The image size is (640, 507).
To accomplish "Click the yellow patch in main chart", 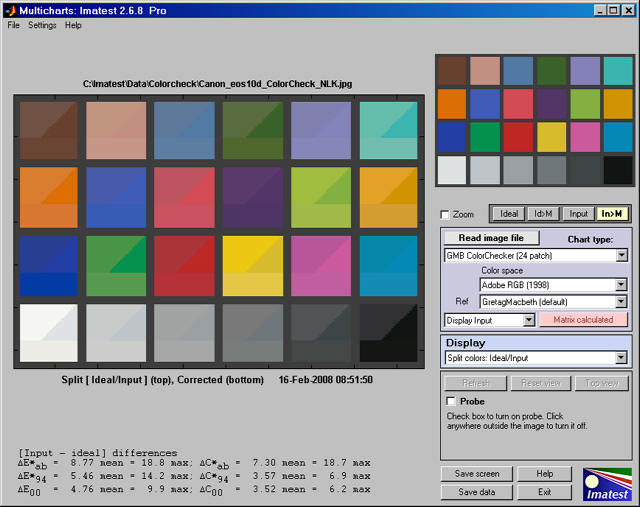I will tap(253, 266).
